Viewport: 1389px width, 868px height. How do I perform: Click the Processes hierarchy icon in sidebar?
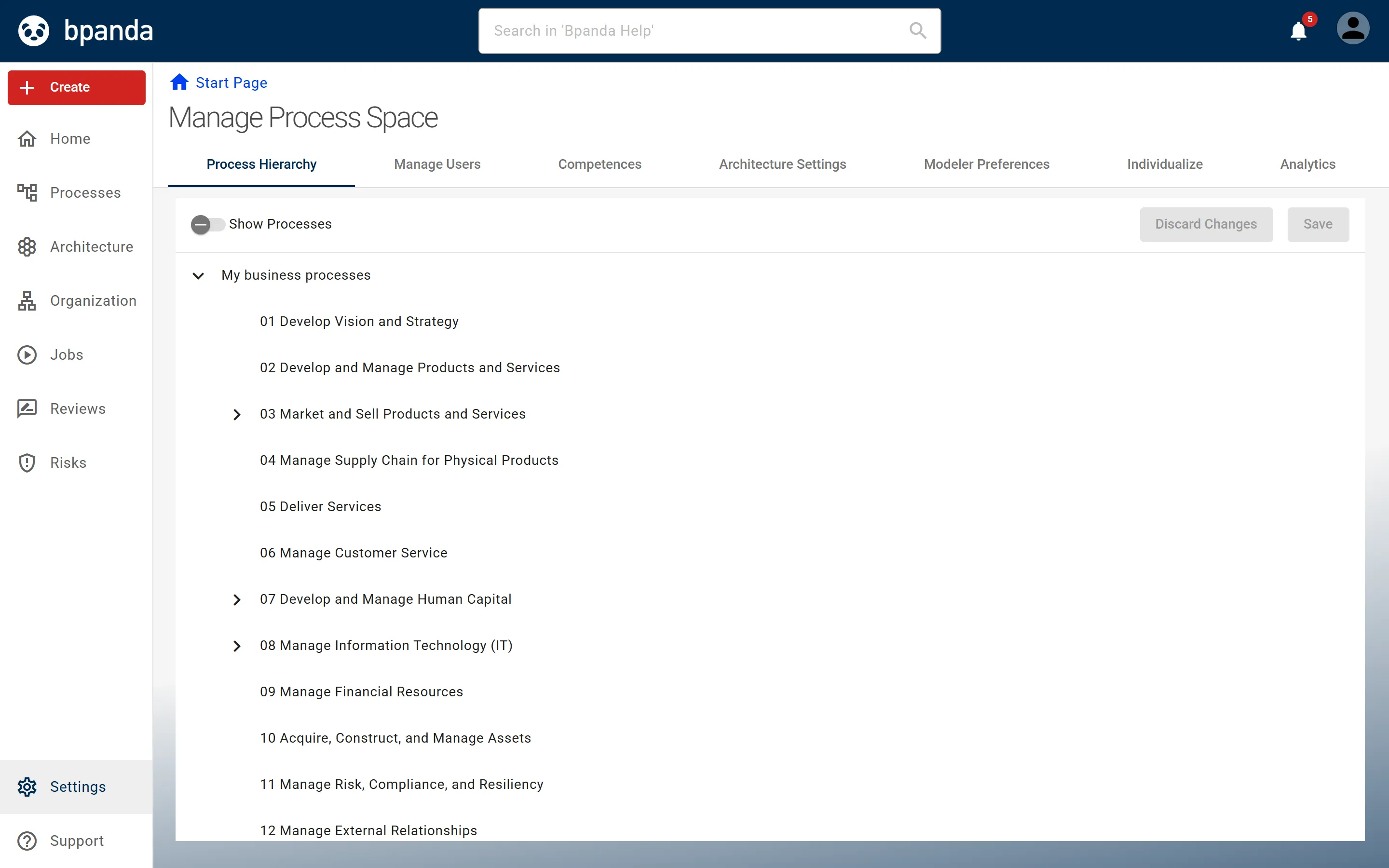point(27,193)
